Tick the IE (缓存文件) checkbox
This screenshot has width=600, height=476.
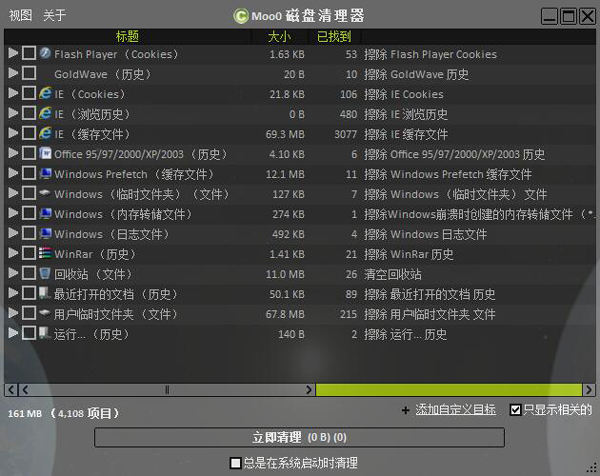(29, 133)
